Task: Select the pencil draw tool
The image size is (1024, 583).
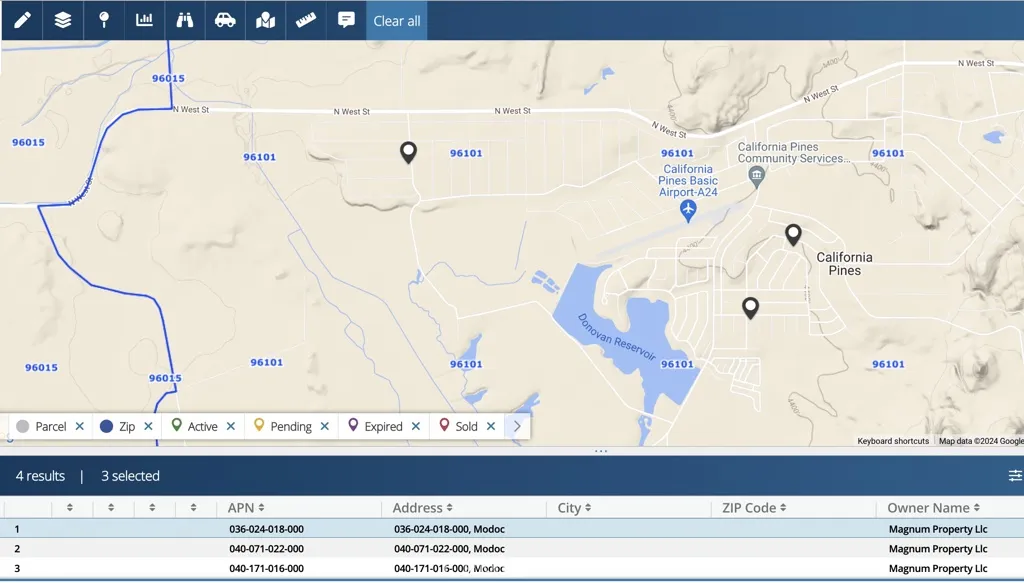Action: tap(22, 20)
